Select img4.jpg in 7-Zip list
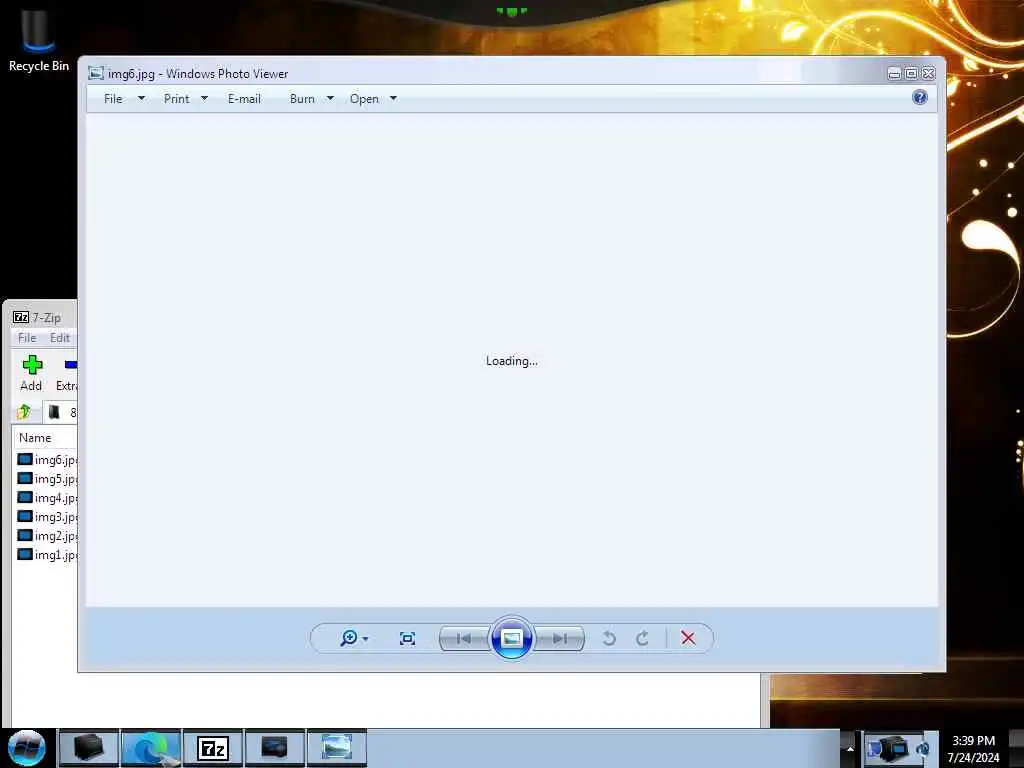The height and width of the screenshot is (768, 1024). (x=47, y=498)
